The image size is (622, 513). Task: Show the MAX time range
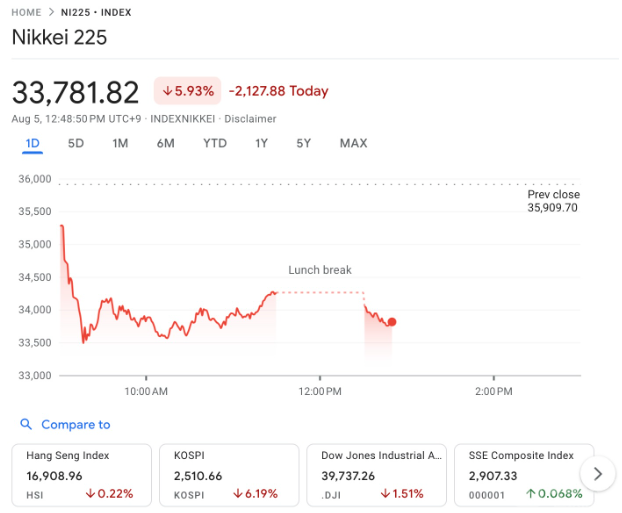coord(353,143)
